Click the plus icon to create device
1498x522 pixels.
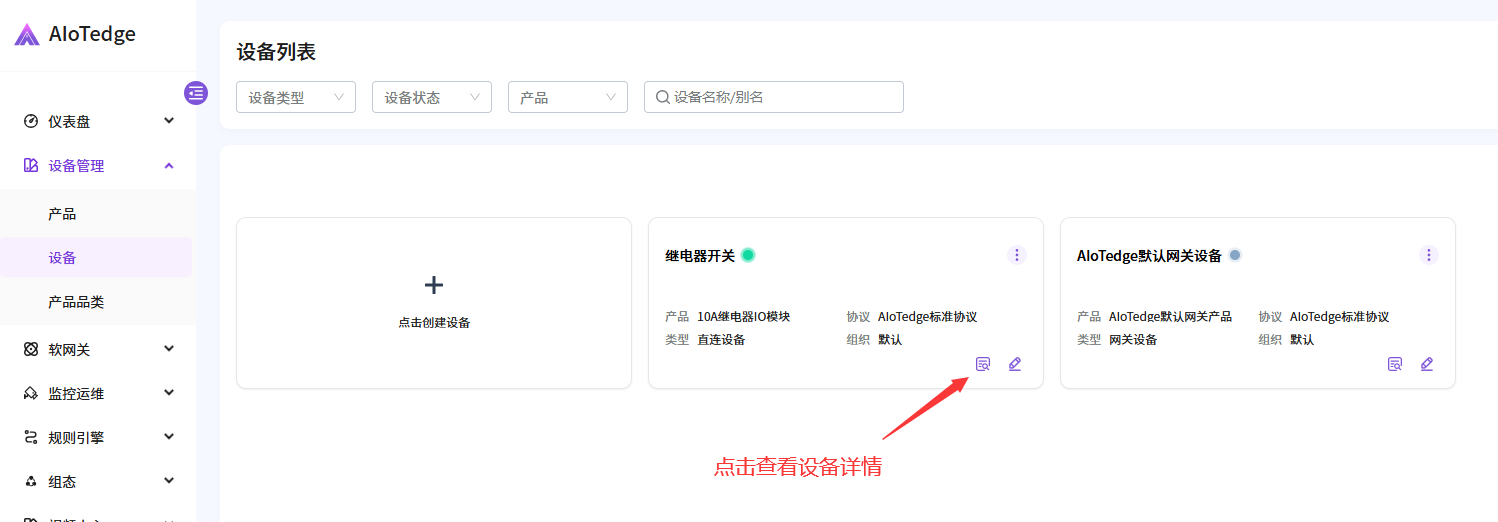[x=434, y=285]
